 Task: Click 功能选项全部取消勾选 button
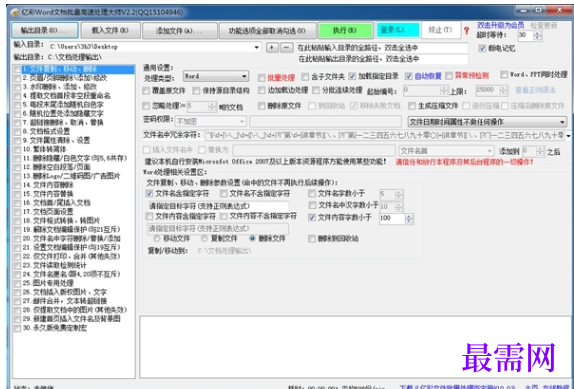pos(268,30)
